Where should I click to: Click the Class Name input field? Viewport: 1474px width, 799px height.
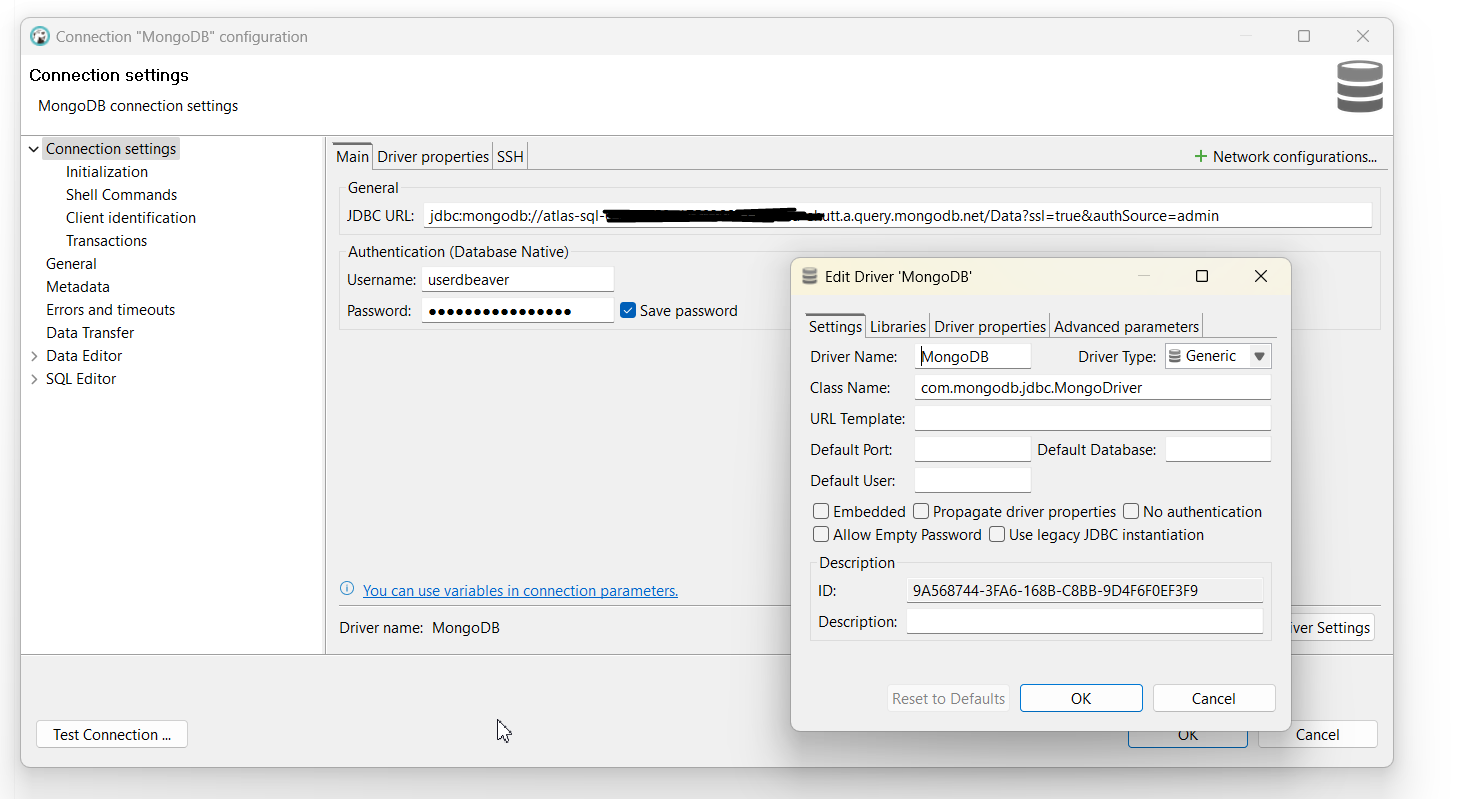[1092, 388]
